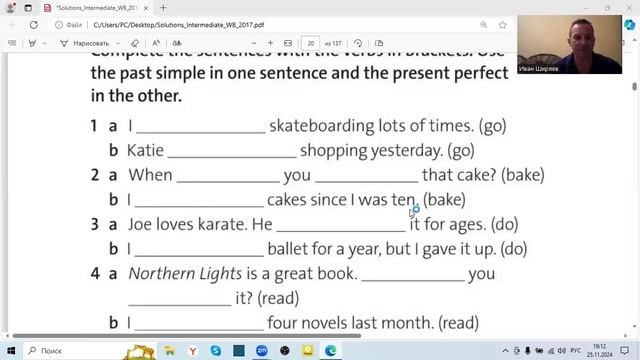Click 'Joe loves karate' text
Viewport: 640px width, 360px height.
[187, 224]
